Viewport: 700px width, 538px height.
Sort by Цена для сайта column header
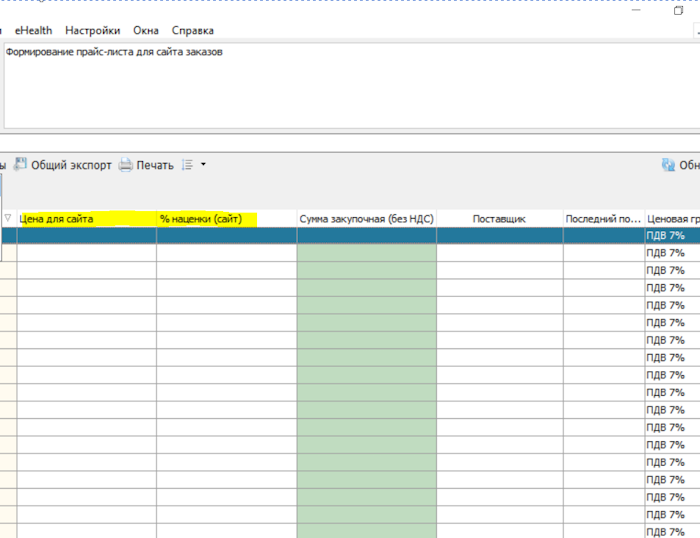click(x=57, y=218)
